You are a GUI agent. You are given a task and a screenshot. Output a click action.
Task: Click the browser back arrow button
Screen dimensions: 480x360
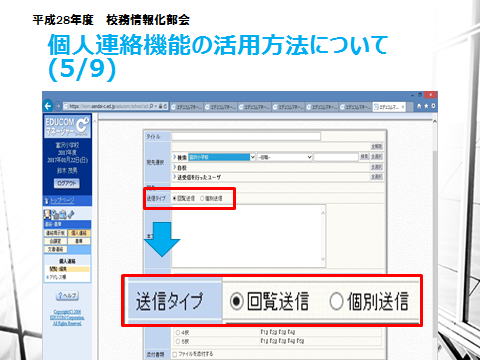(48, 106)
